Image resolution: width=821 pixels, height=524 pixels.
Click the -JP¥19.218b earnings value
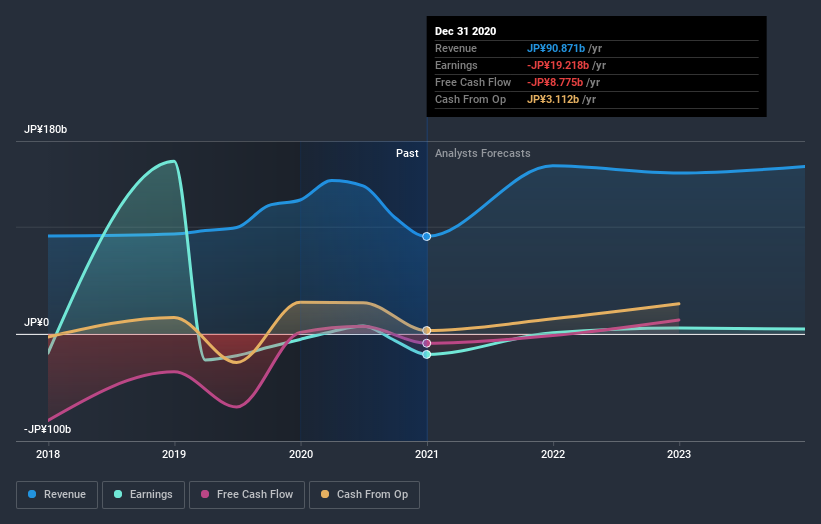[558, 65]
